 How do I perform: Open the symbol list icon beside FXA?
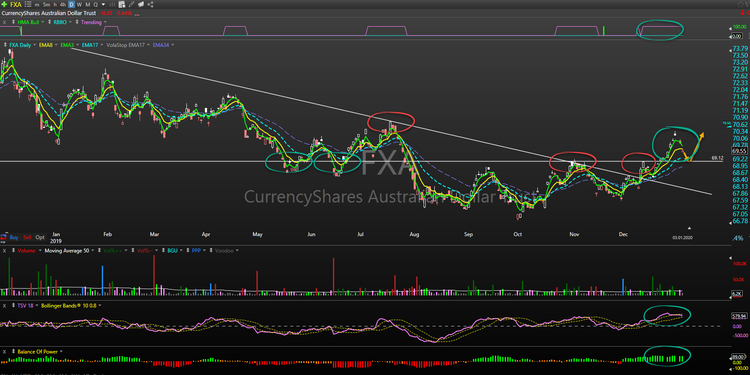tap(28, 4)
